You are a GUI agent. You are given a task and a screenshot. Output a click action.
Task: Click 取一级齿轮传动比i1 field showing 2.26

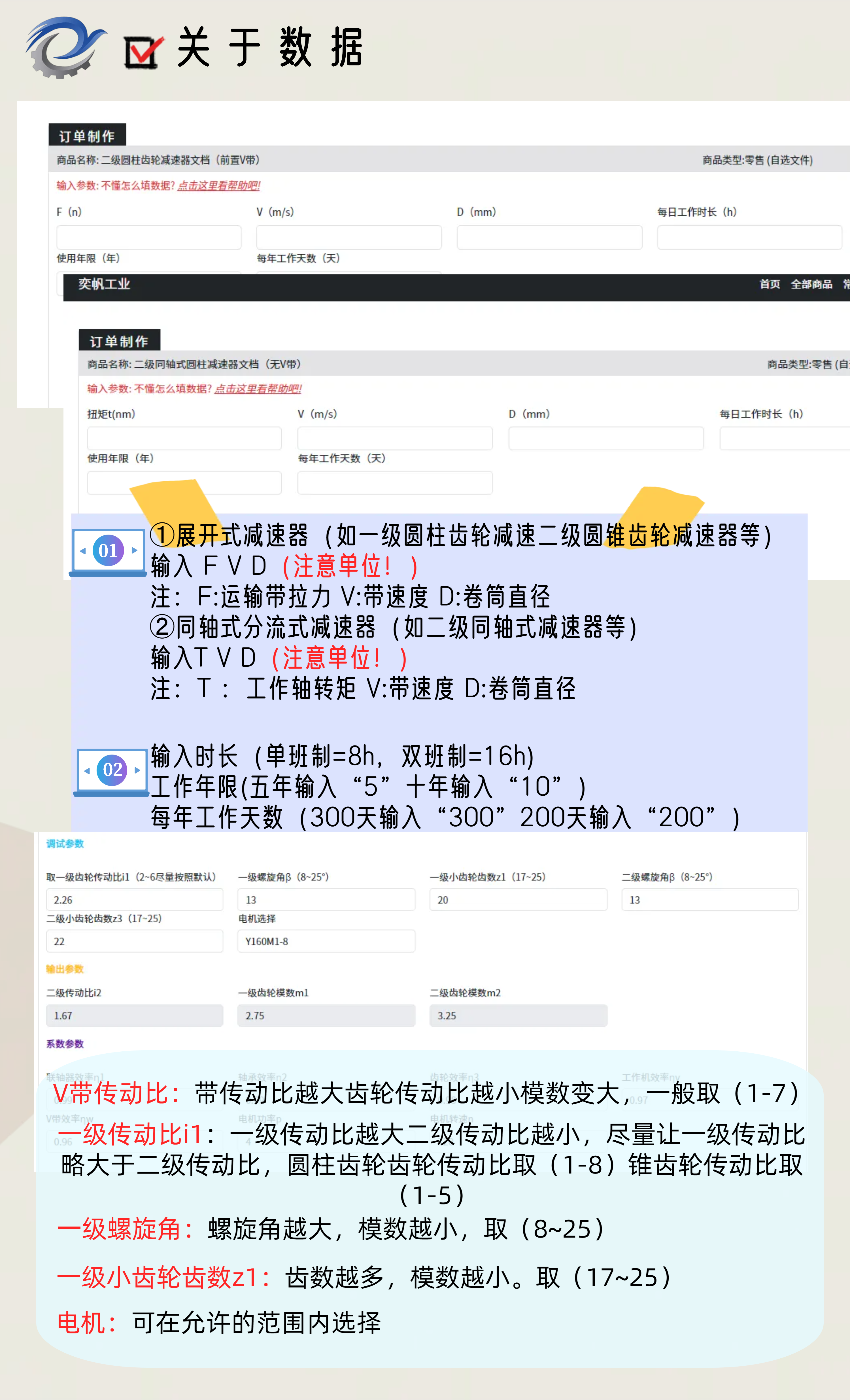point(134,900)
